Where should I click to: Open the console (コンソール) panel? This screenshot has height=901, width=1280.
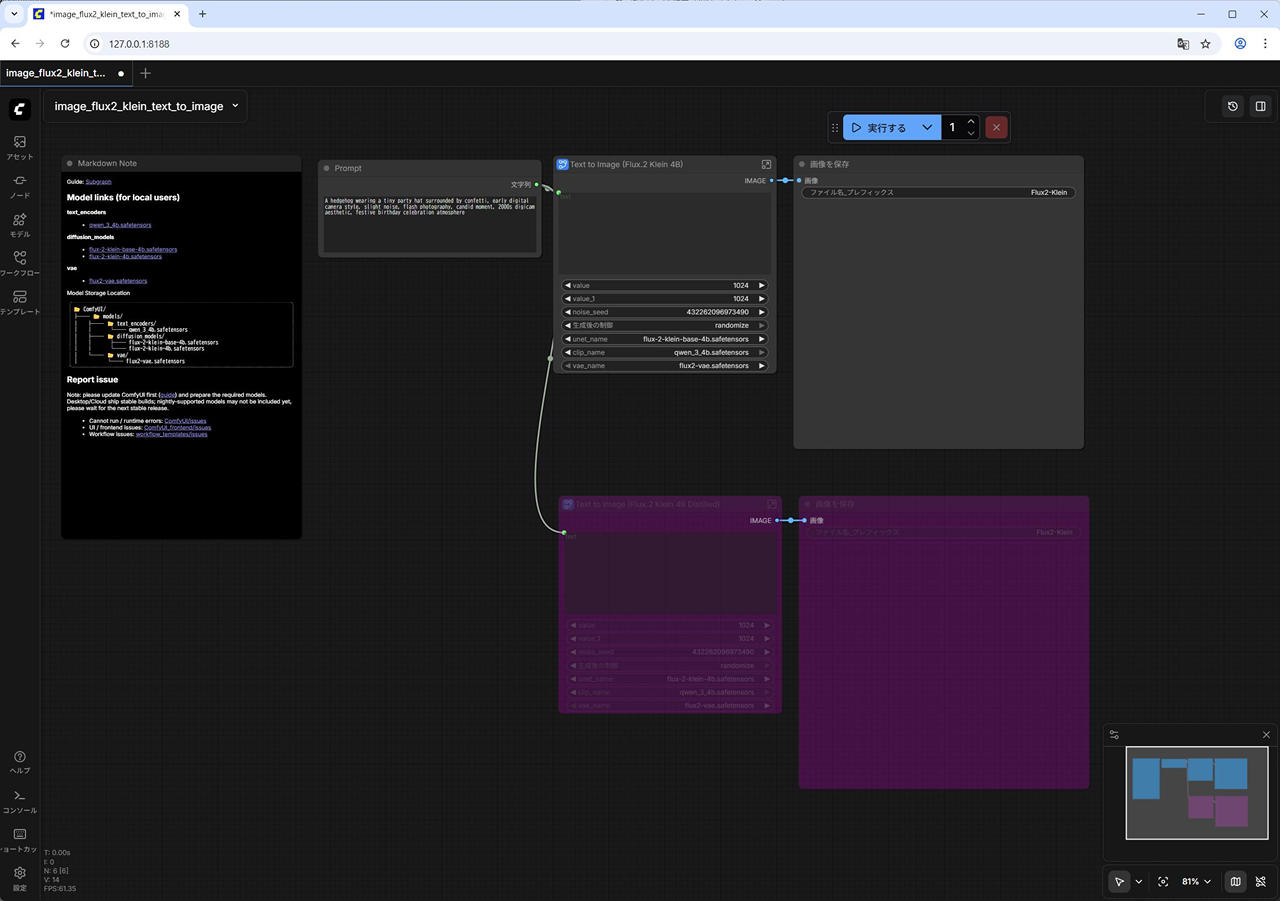19,800
